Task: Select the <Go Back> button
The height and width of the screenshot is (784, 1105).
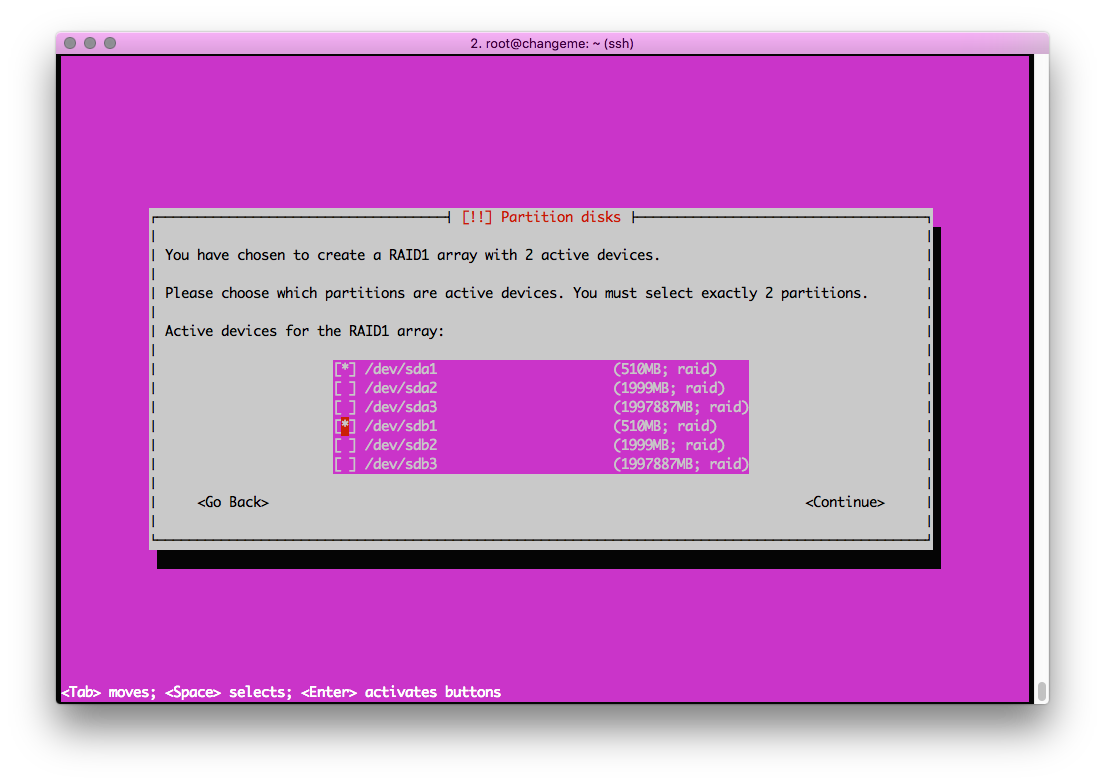Action: pyautogui.click(x=233, y=502)
